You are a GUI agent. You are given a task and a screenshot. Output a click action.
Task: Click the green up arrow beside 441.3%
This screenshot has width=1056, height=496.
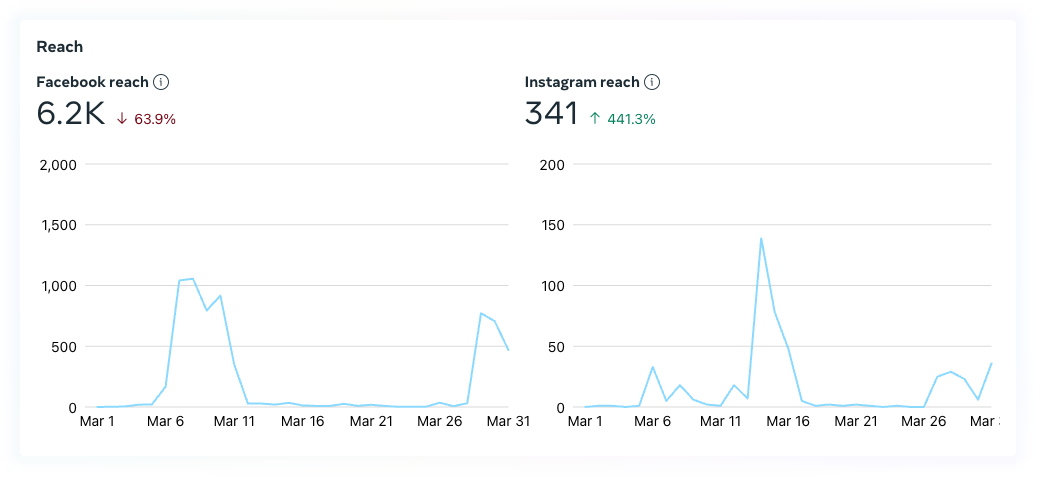pos(595,119)
